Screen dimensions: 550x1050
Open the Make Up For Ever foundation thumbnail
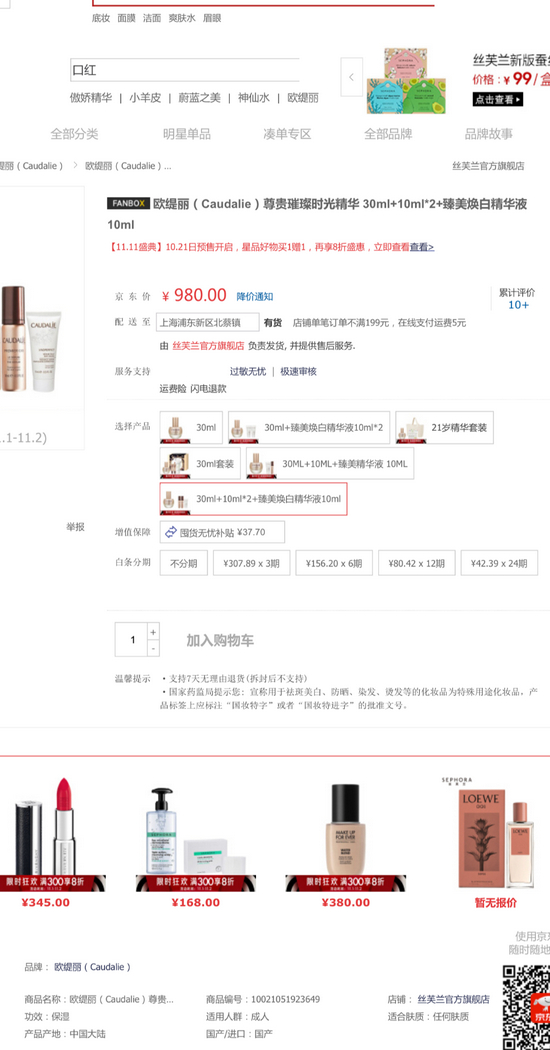tap(346, 834)
